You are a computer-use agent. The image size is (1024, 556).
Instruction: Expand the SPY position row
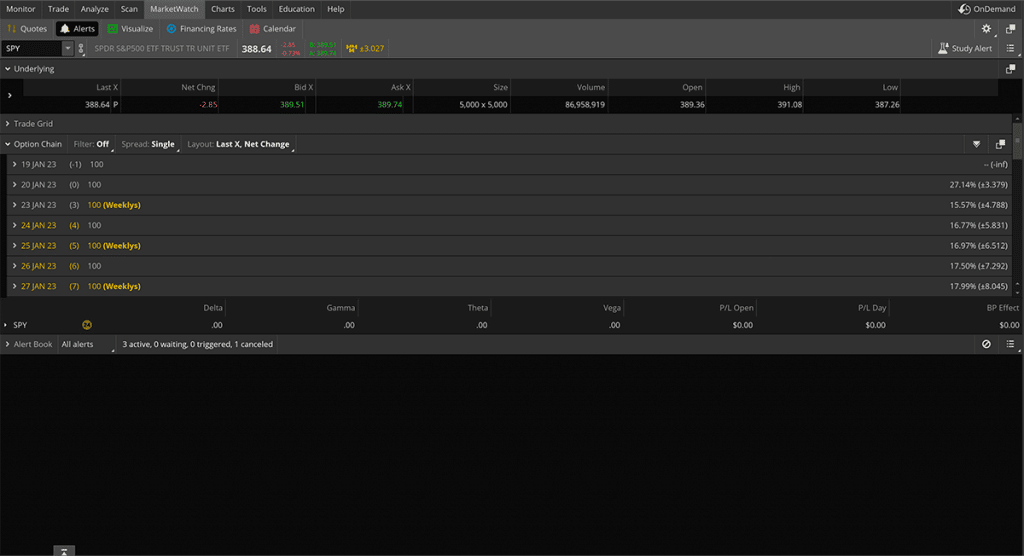point(6,325)
